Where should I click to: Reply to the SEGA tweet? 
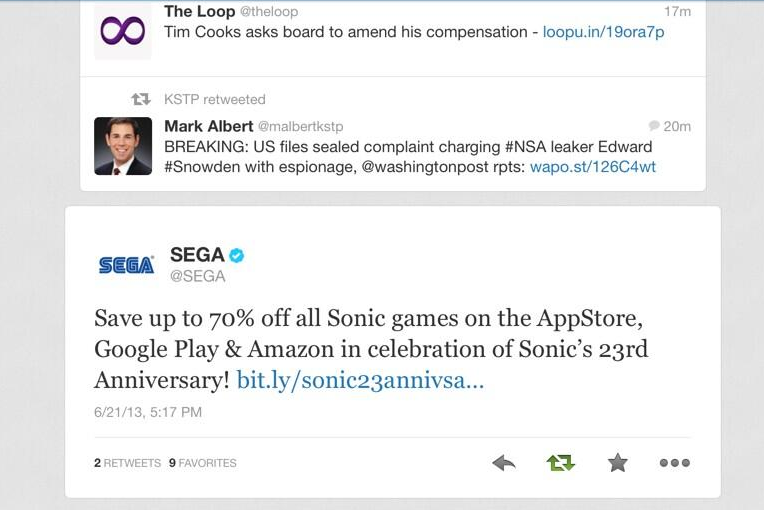(x=504, y=463)
